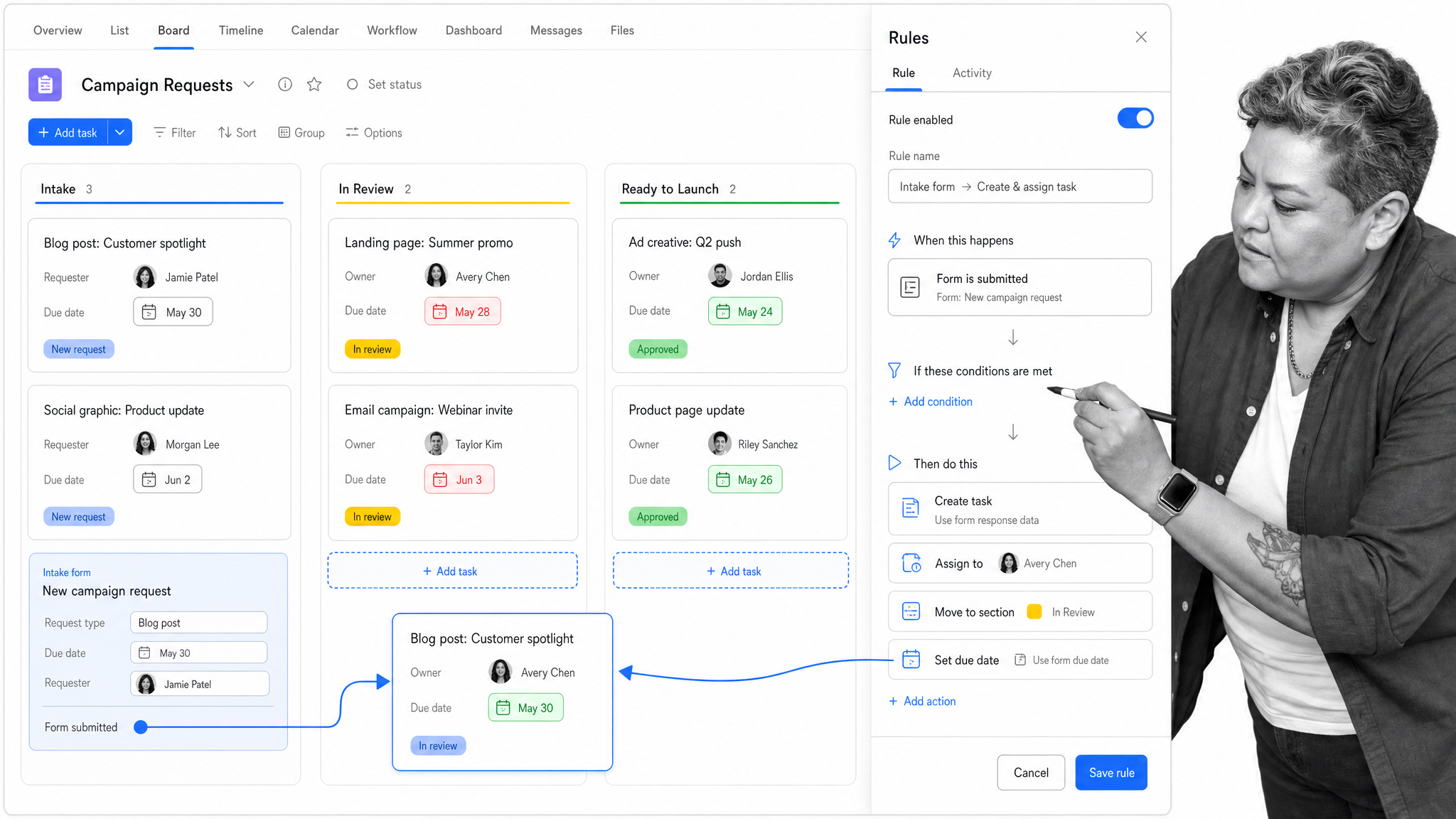The width and height of the screenshot is (1456, 819).
Task: Click the calendar icon on Jun 2 due date
Action: [x=149, y=479]
